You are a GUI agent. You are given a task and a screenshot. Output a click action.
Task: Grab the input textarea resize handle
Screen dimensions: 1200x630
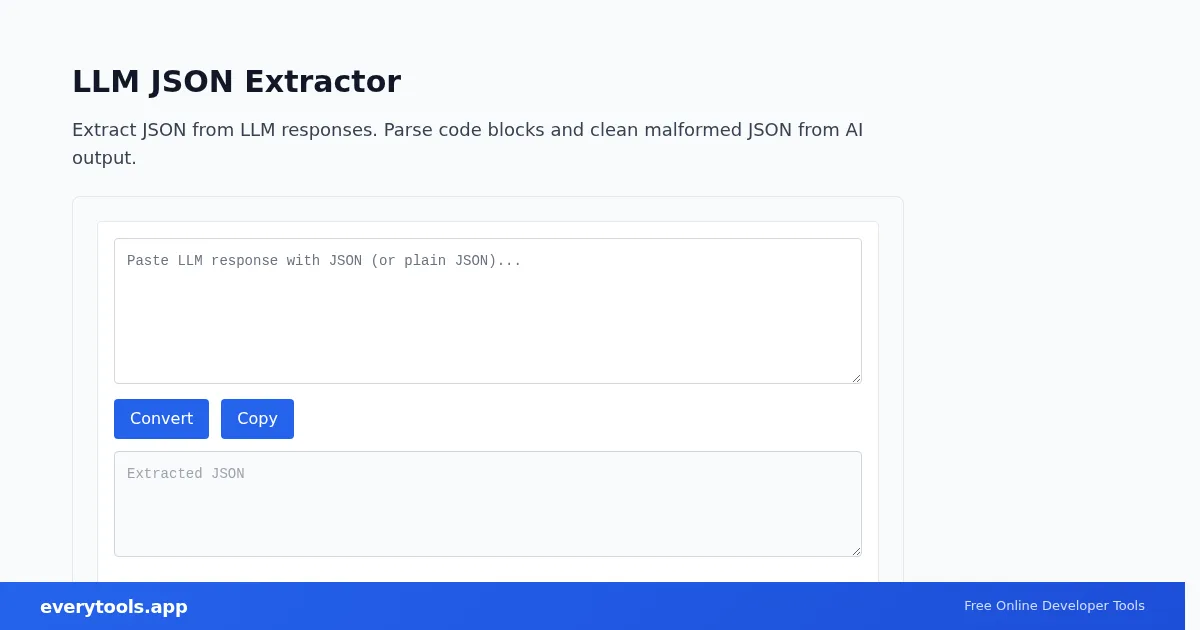[855, 377]
